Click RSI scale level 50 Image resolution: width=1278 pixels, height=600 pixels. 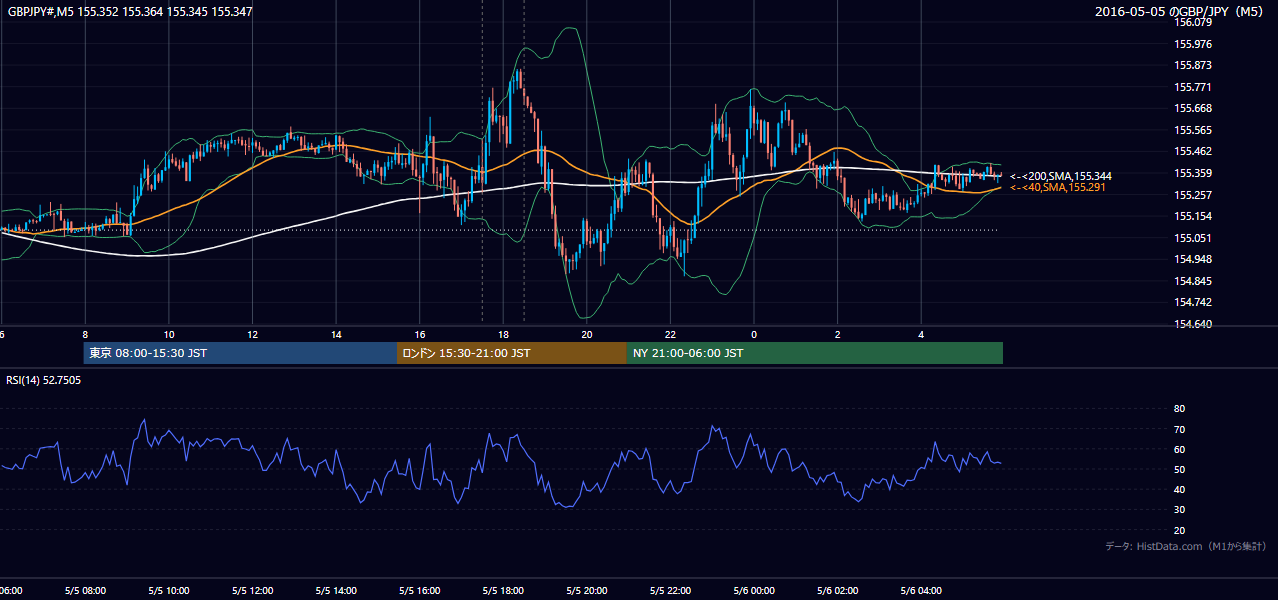[1179, 469]
